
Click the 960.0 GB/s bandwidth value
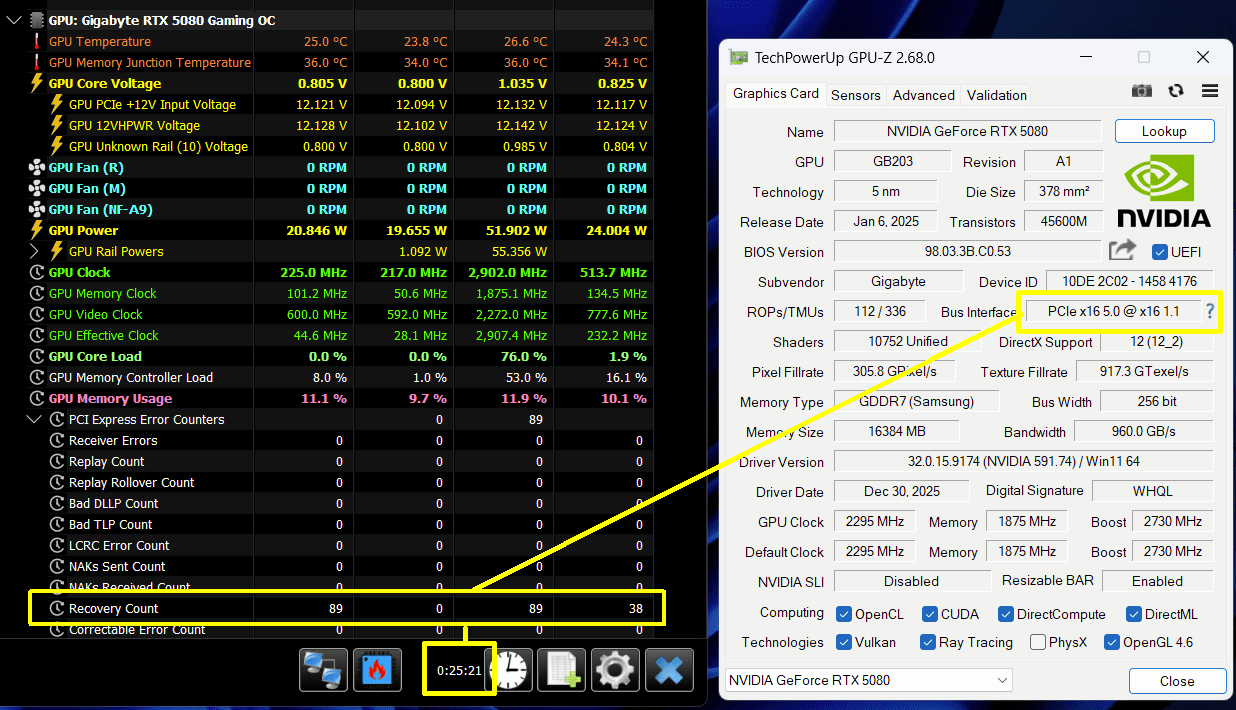pos(1143,431)
